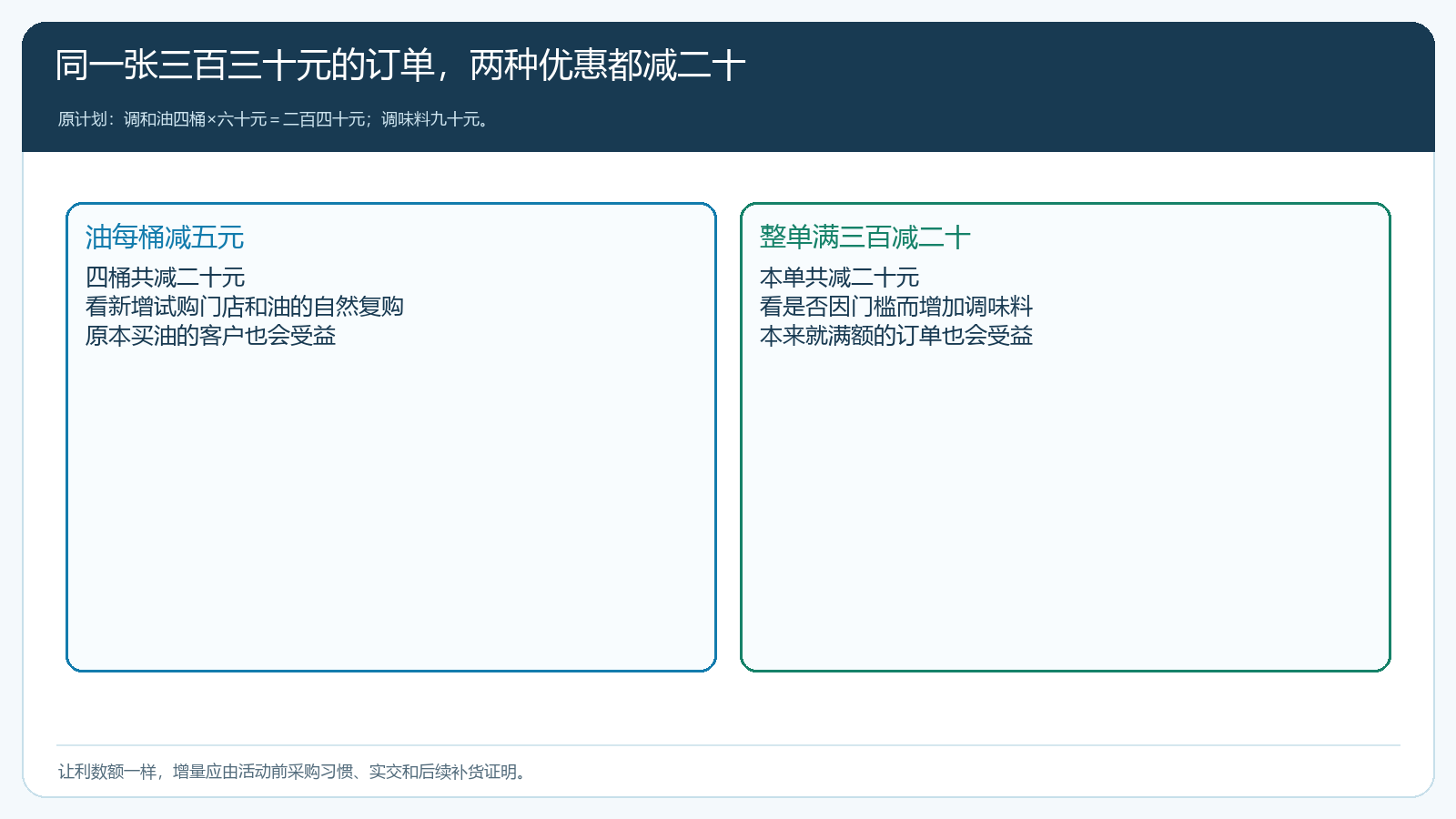The height and width of the screenshot is (819, 1456).
Task: Click the heading 油每桶减五元
Action: click(x=165, y=238)
